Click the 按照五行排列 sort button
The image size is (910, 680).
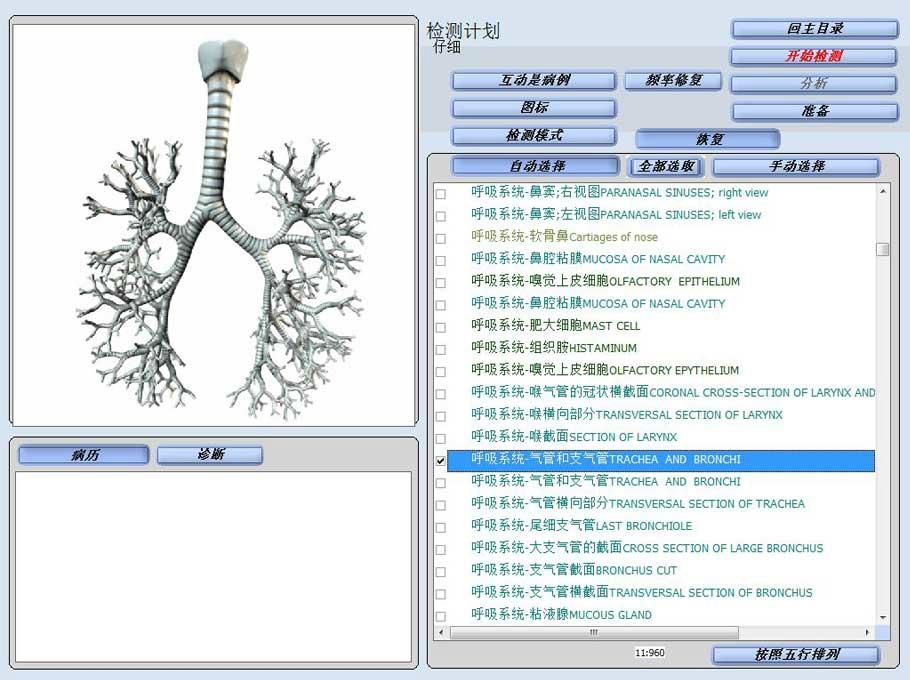pos(795,655)
